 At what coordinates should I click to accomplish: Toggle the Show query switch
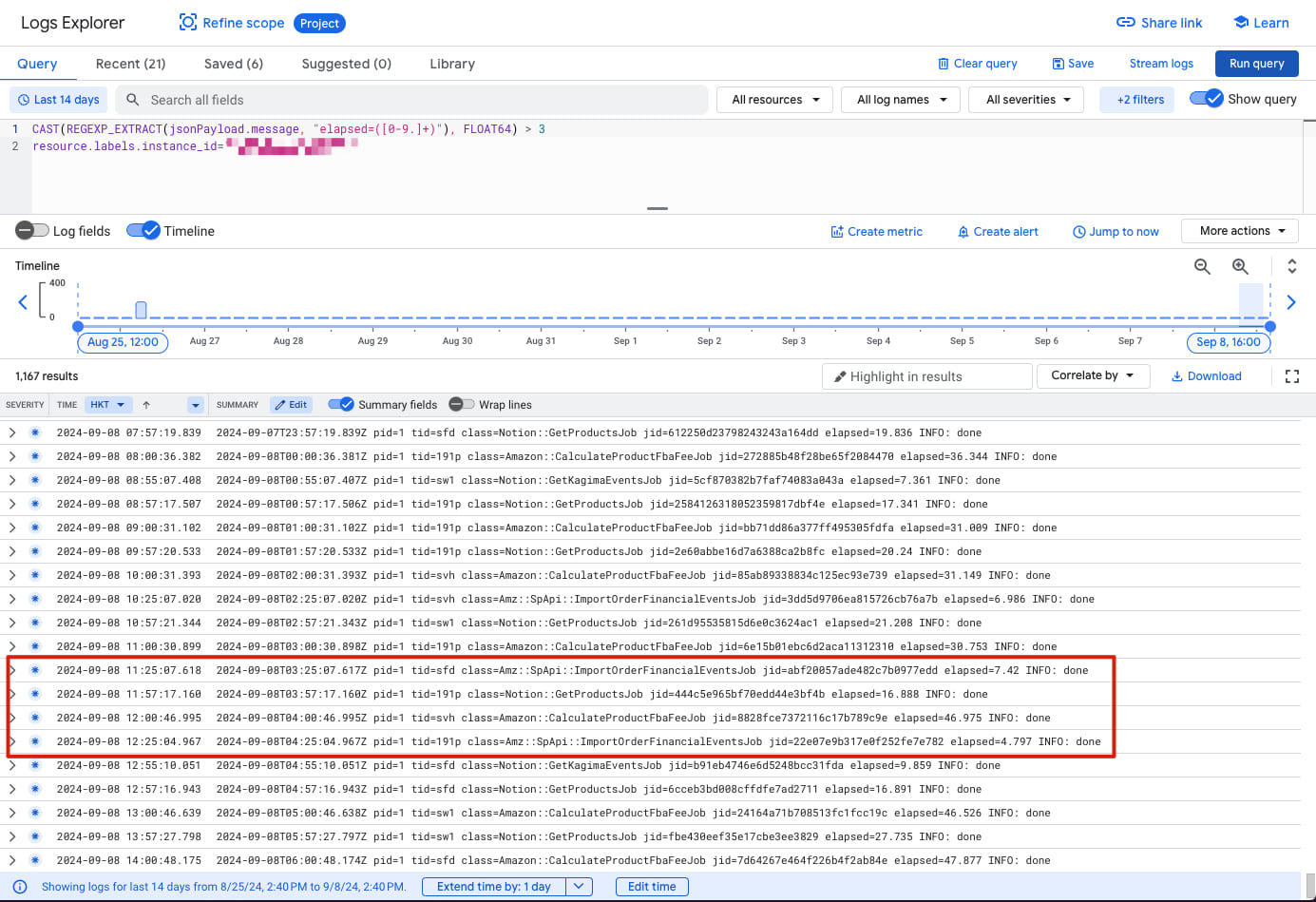pos(1207,99)
